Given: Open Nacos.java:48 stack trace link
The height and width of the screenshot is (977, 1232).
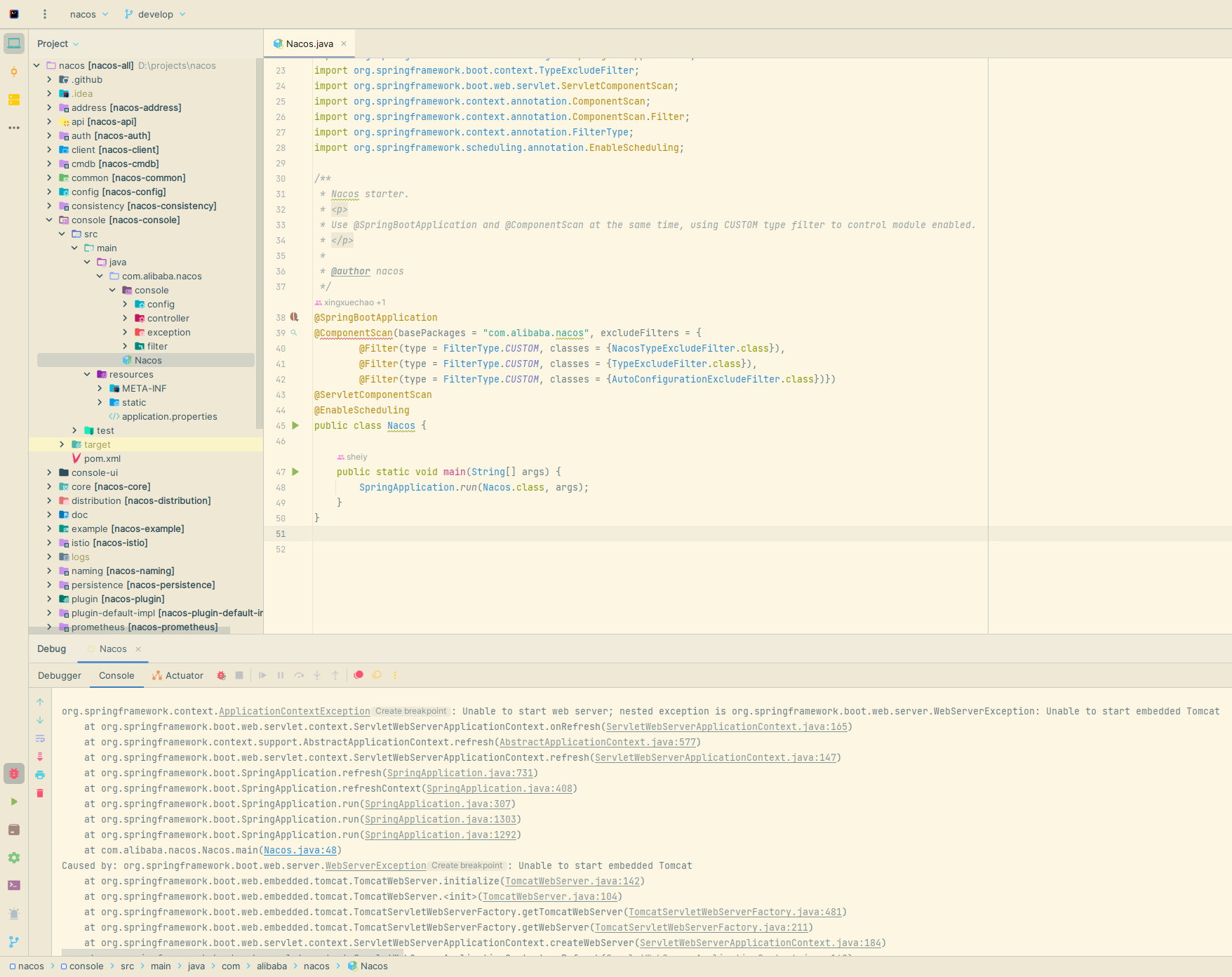Looking at the screenshot, I should [x=300, y=850].
